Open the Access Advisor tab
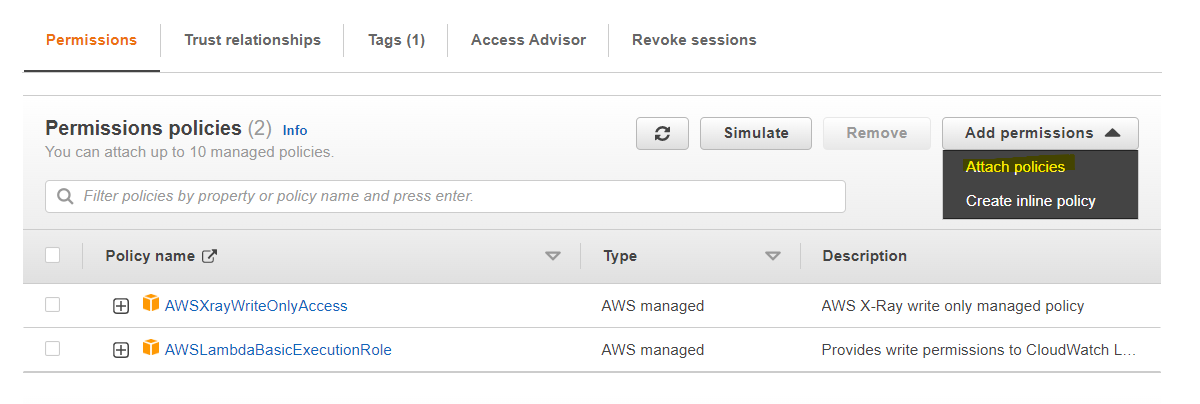1200x404 pixels. coord(528,40)
